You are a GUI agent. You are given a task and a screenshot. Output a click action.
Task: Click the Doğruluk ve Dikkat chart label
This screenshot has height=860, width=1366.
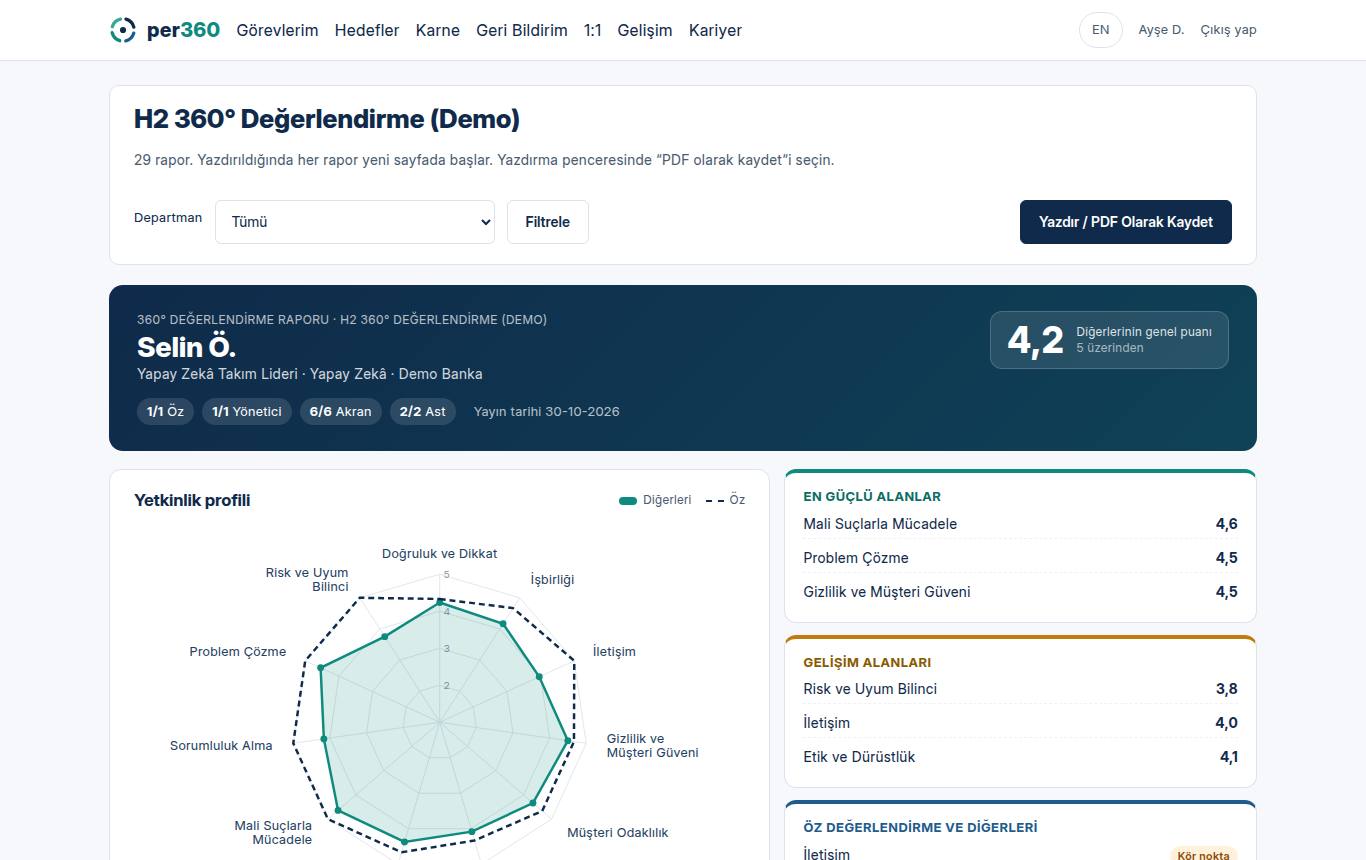click(x=439, y=554)
